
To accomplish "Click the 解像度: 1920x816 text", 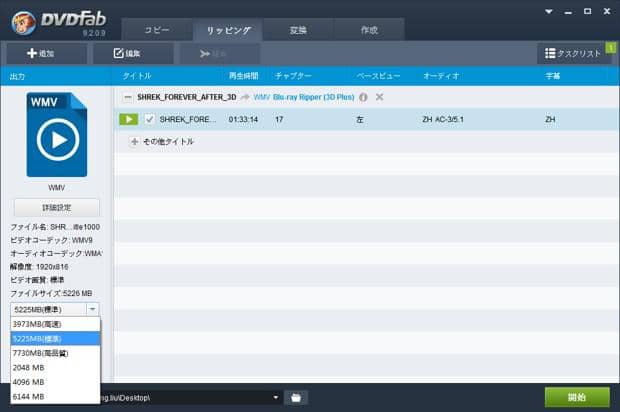I will pyautogui.click(x=39, y=267).
